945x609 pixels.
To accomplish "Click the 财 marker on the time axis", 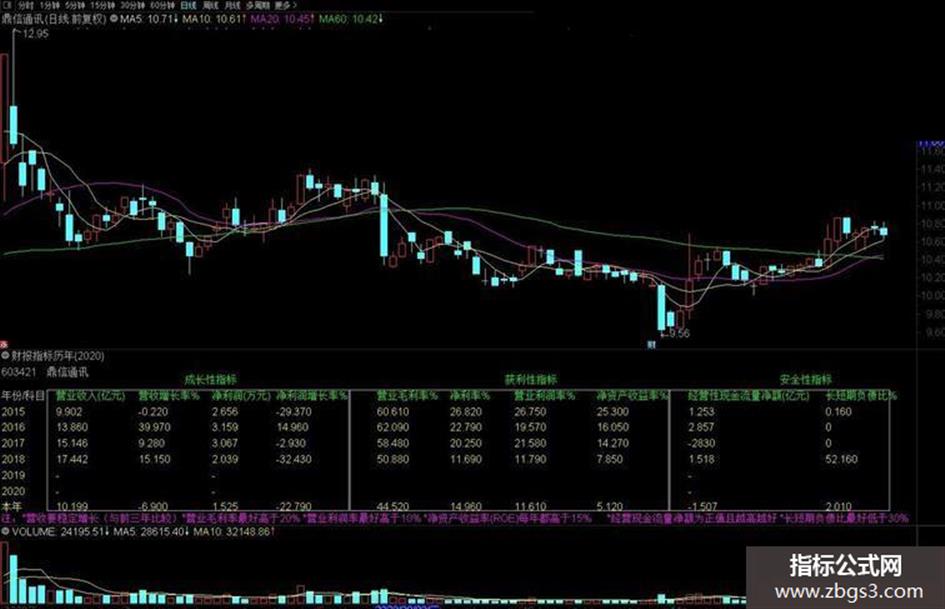I will click(651, 345).
